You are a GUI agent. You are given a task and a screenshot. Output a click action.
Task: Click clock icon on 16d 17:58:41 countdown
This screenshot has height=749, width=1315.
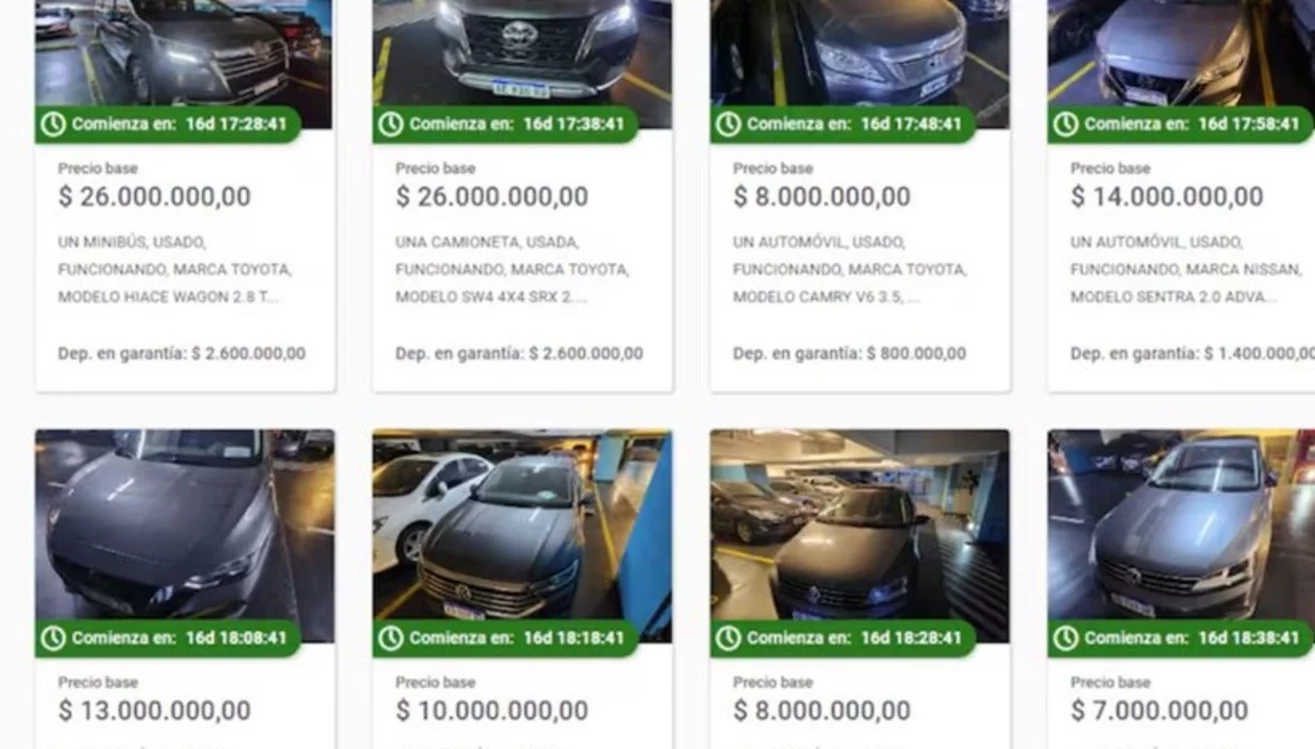click(x=1066, y=125)
